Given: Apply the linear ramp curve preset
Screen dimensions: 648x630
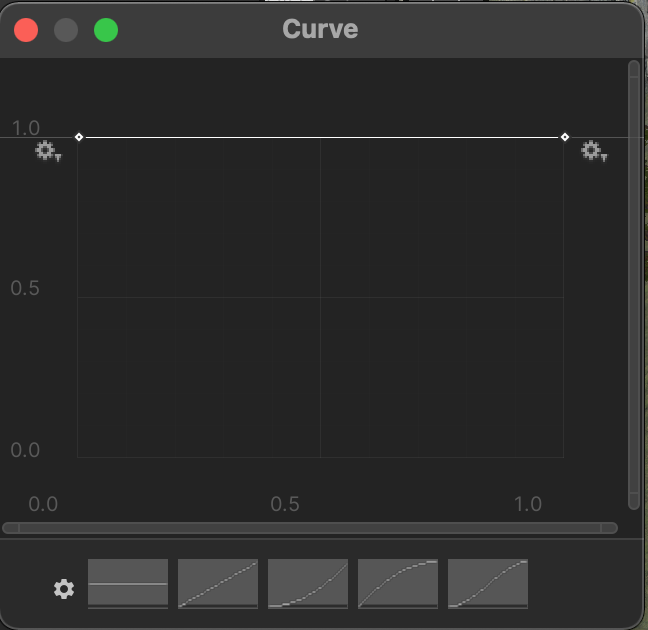Looking at the screenshot, I should point(218,583).
